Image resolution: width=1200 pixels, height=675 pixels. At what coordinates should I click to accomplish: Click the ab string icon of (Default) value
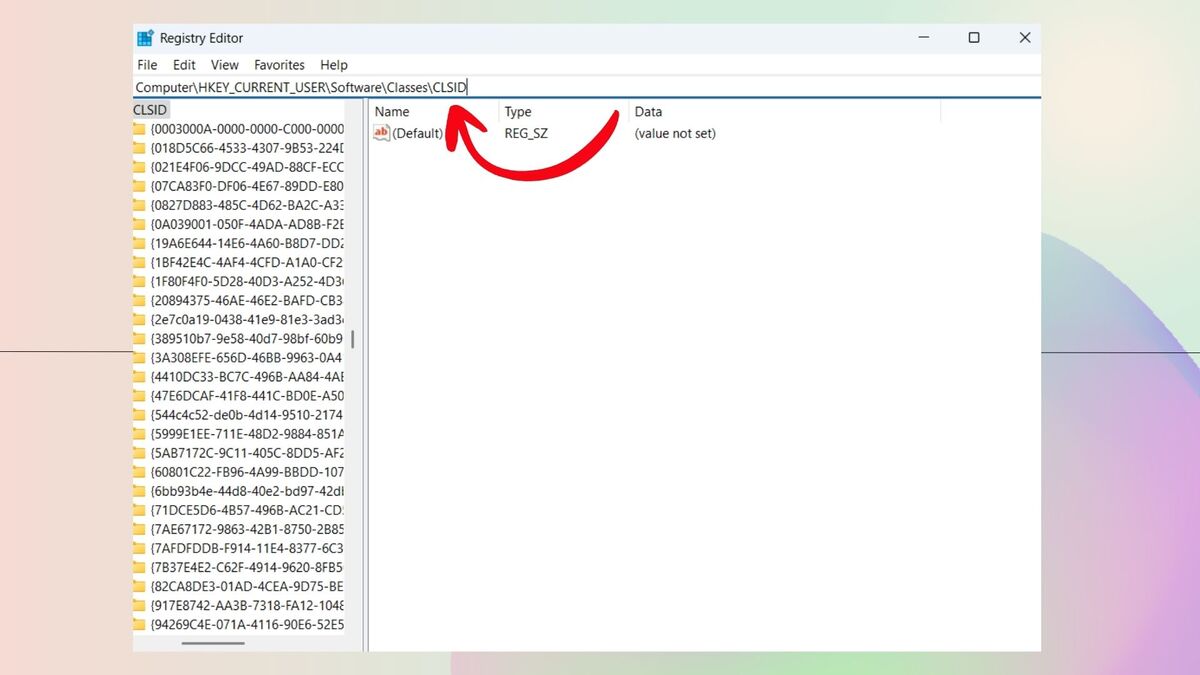[381, 133]
